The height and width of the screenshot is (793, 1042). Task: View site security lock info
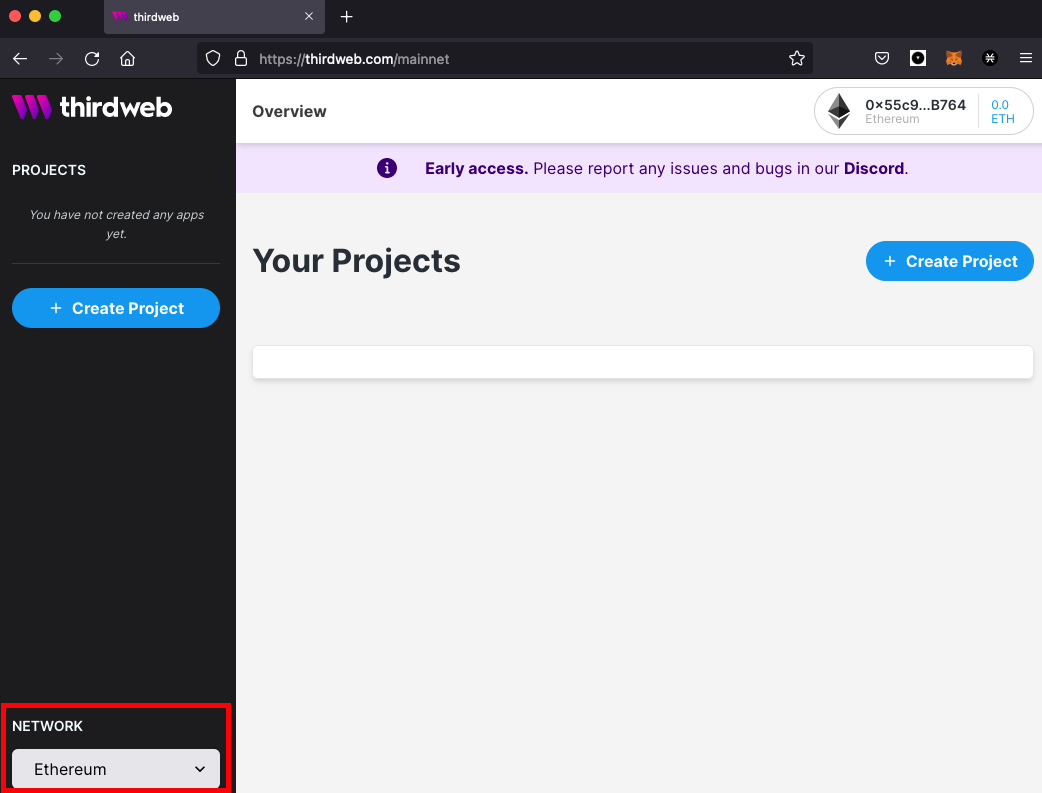[x=241, y=58]
